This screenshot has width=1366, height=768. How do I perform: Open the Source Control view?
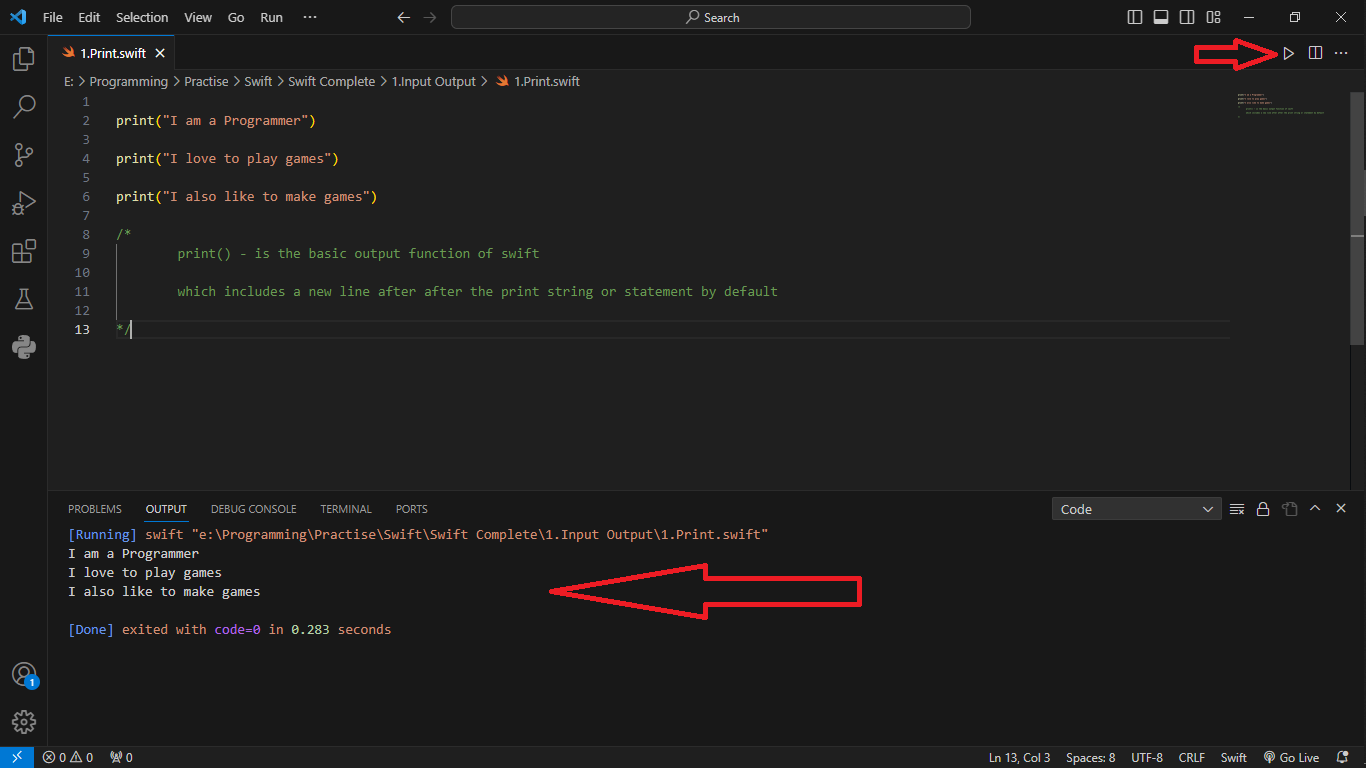click(24, 154)
